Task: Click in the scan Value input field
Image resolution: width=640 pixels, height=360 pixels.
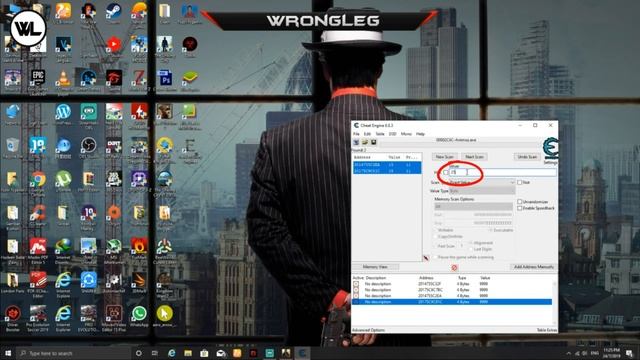Action: tap(502, 173)
